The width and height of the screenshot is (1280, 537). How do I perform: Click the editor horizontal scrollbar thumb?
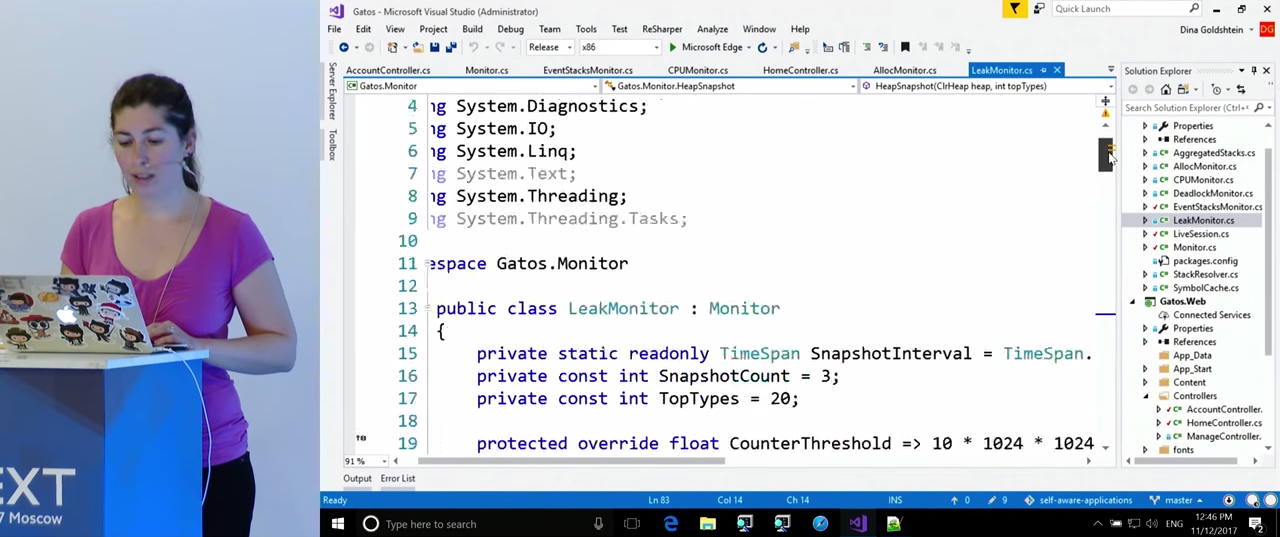point(570,461)
